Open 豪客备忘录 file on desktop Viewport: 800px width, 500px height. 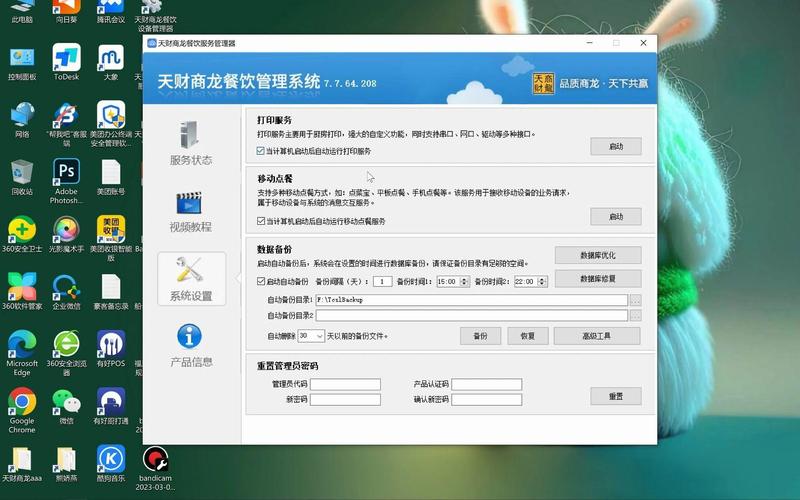coord(111,291)
